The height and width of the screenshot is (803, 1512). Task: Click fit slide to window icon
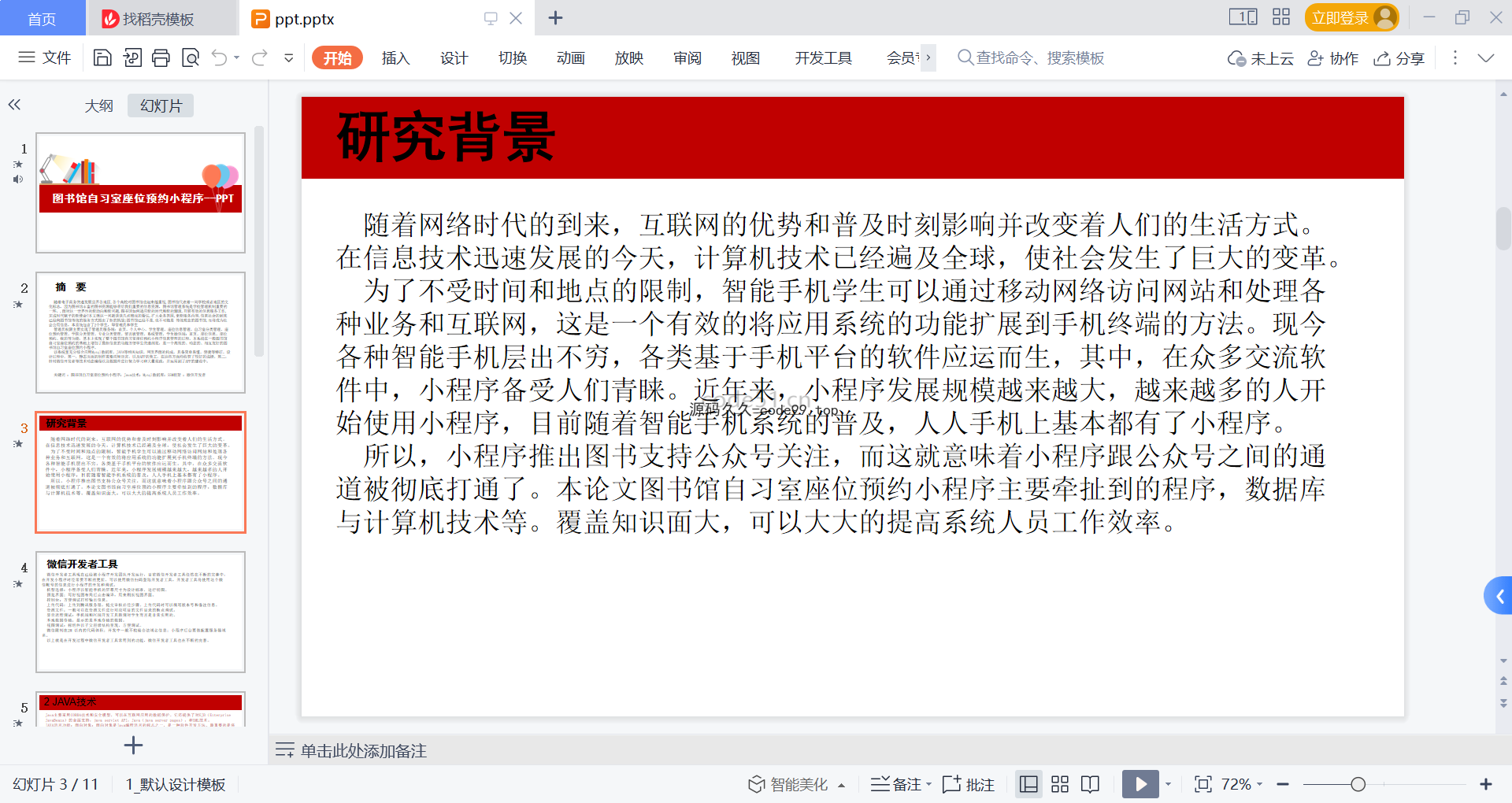click(x=1203, y=784)
